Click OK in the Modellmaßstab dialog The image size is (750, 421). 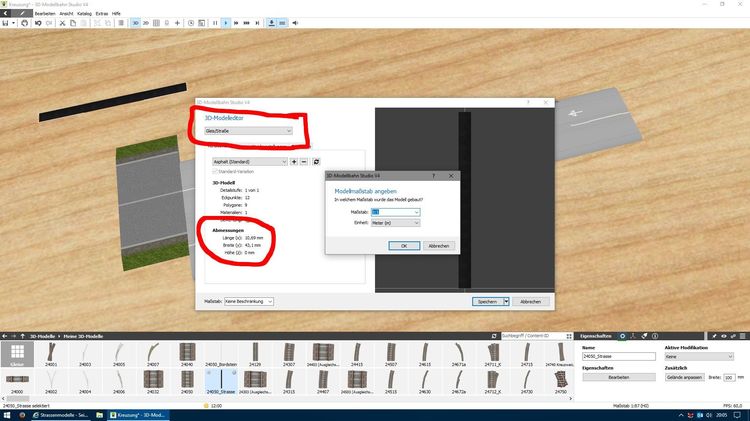click(404, 246)
